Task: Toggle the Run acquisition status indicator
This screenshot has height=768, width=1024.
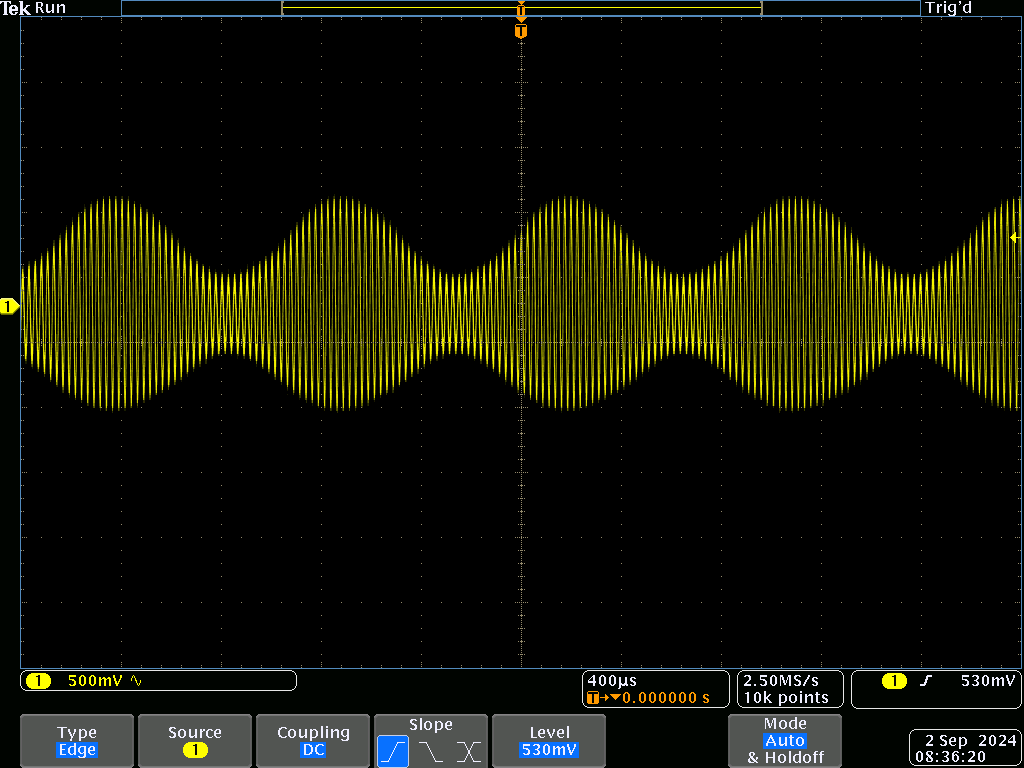Action: point(50,8)
